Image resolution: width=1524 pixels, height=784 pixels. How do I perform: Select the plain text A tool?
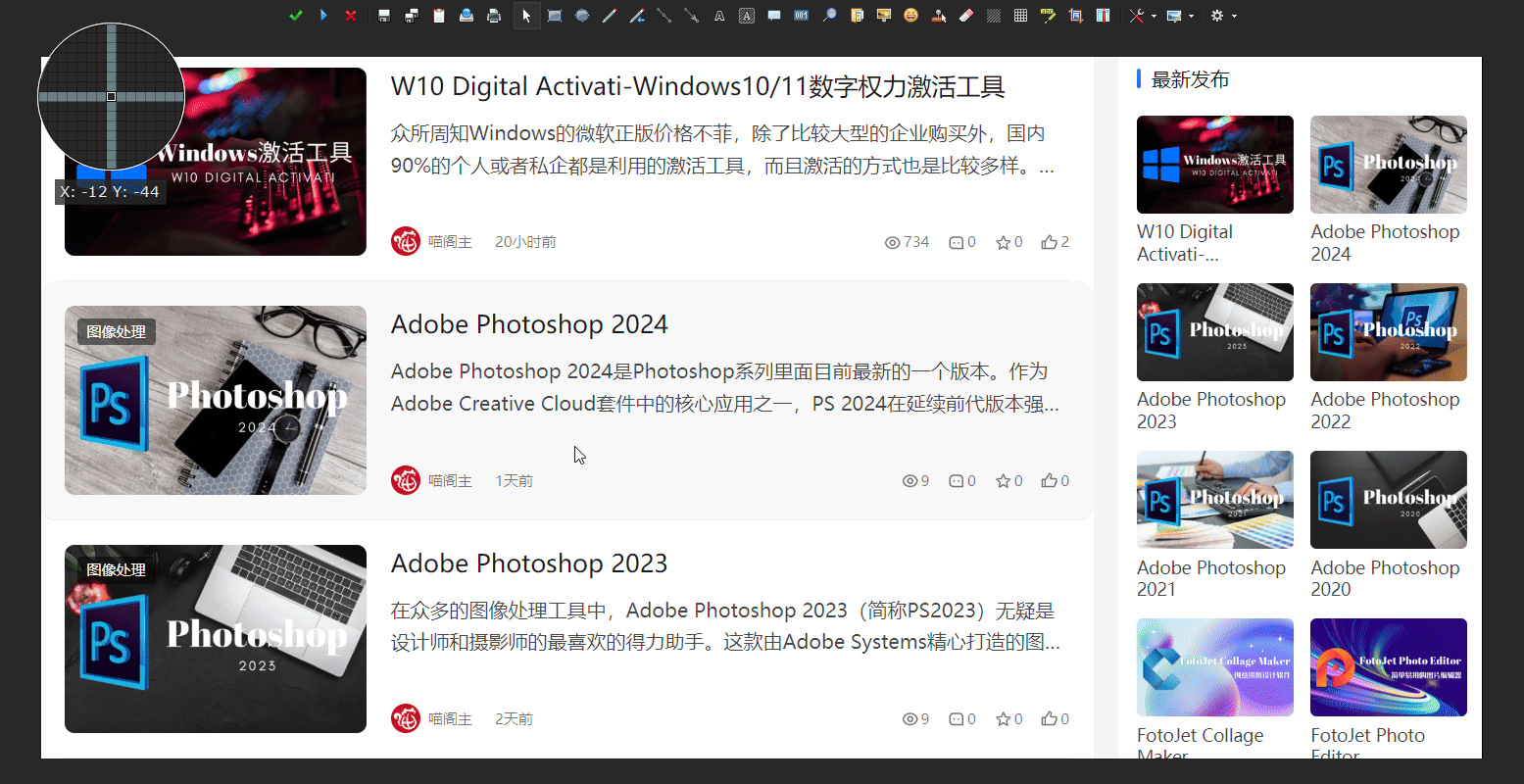719,16
